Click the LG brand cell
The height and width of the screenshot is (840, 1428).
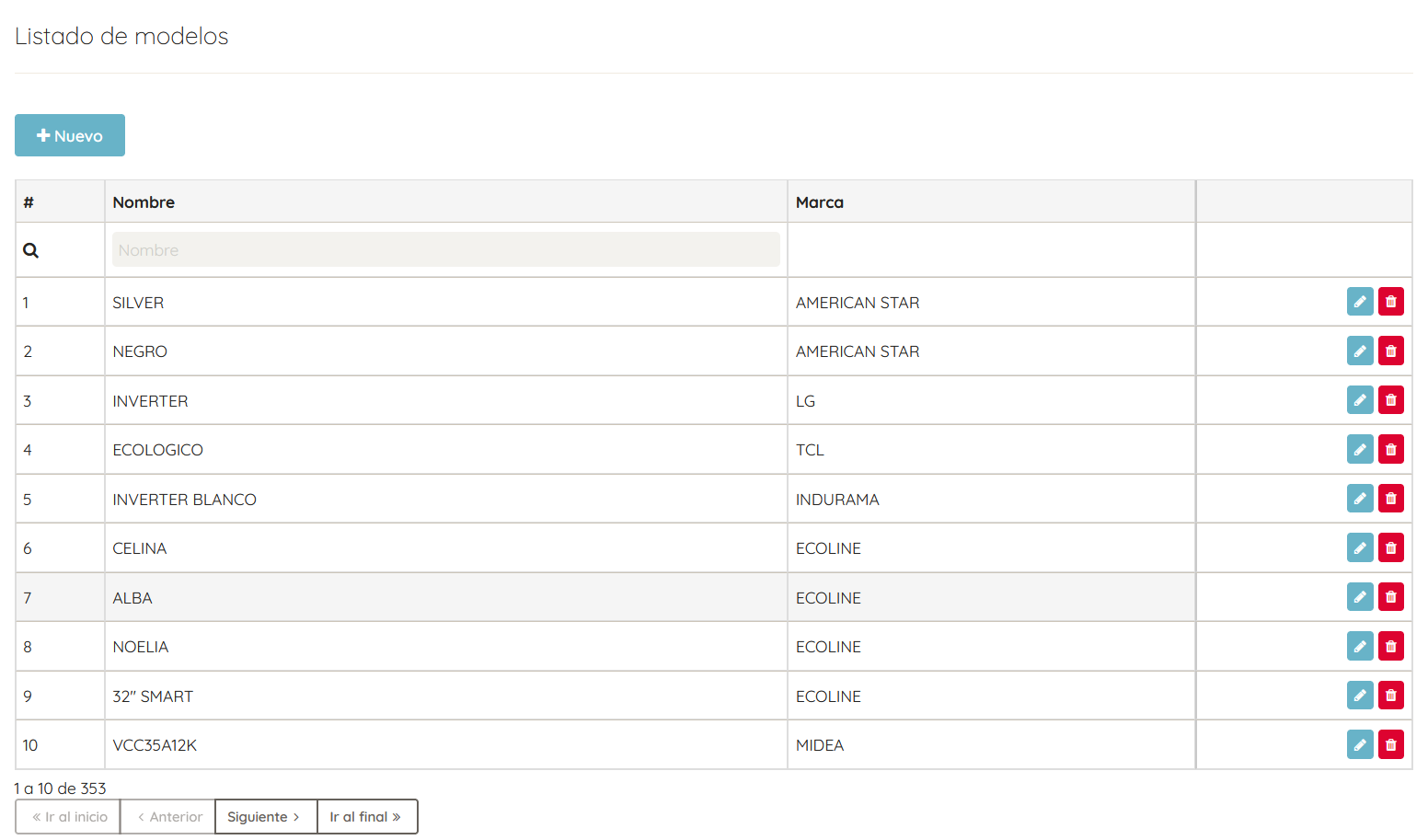click(992, 400)
